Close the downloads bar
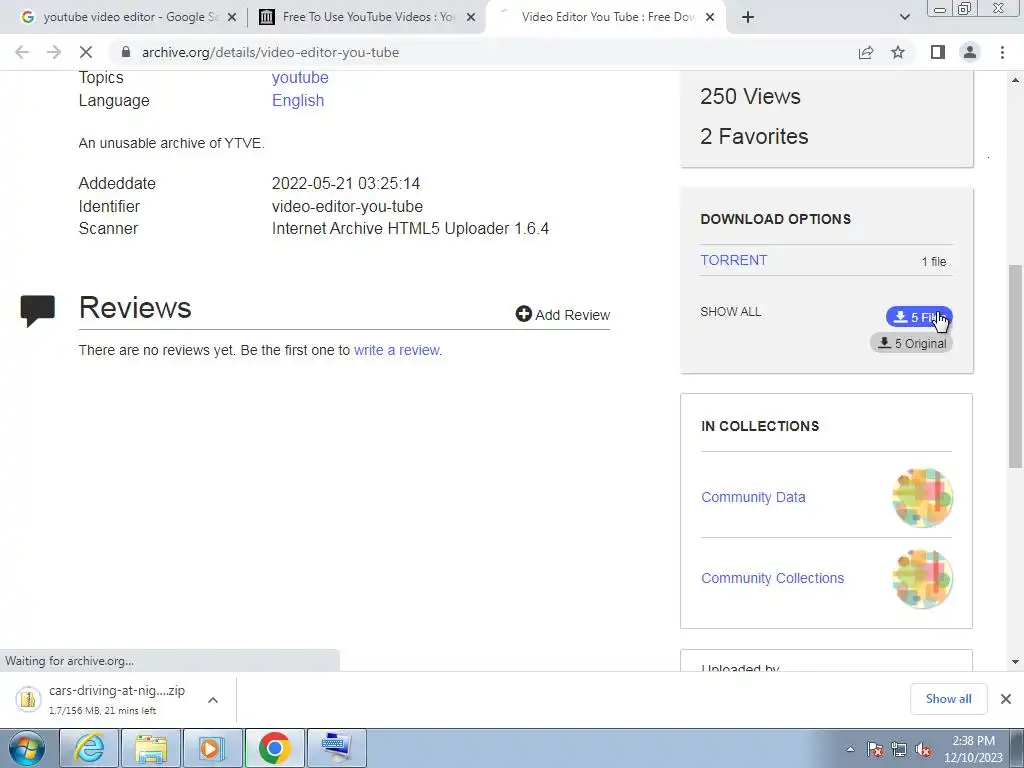The width and height of the screenshot is (1024, 768). tap(1006, 699)
